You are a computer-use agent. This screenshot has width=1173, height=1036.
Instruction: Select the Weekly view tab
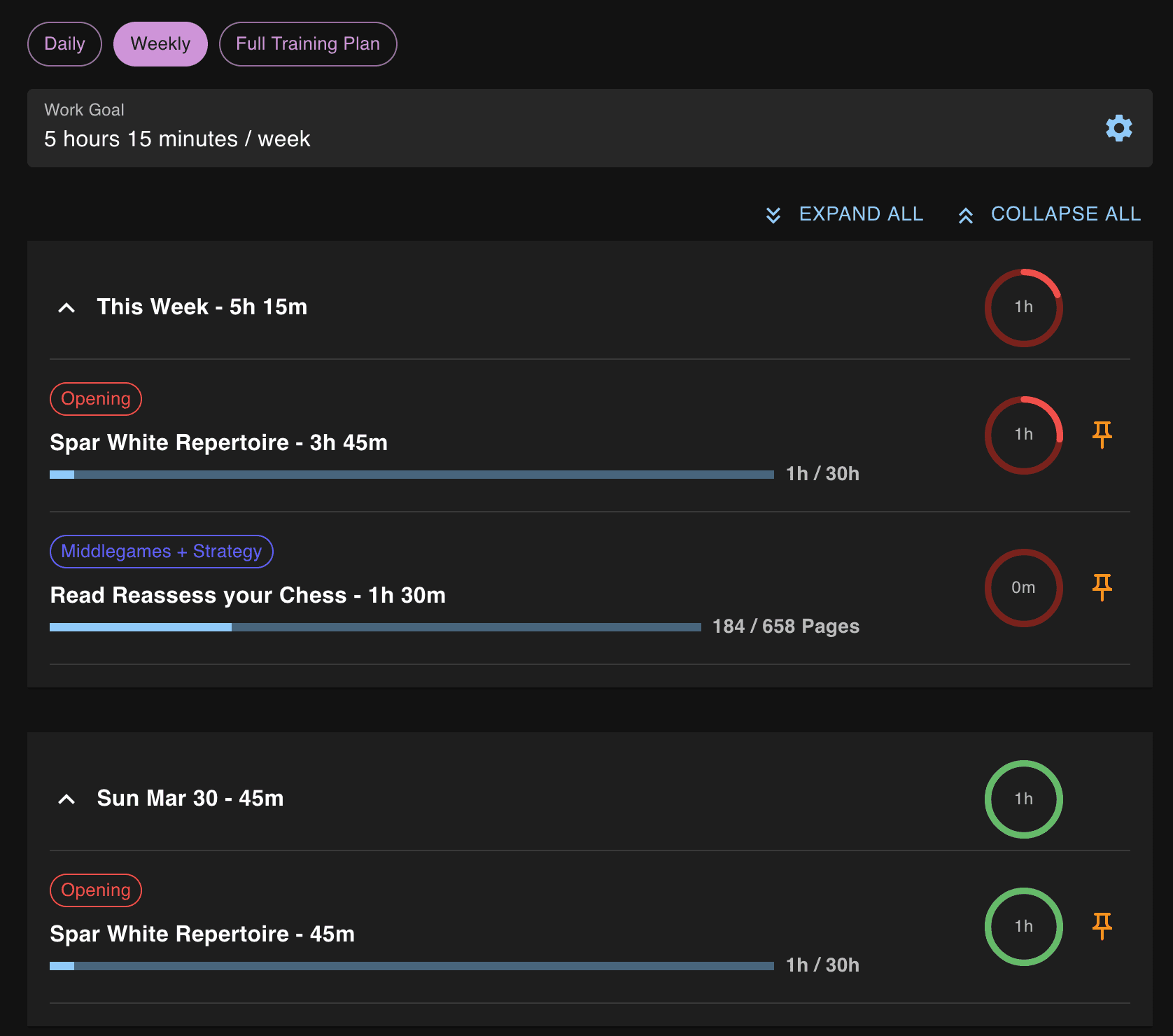(160, 44)
